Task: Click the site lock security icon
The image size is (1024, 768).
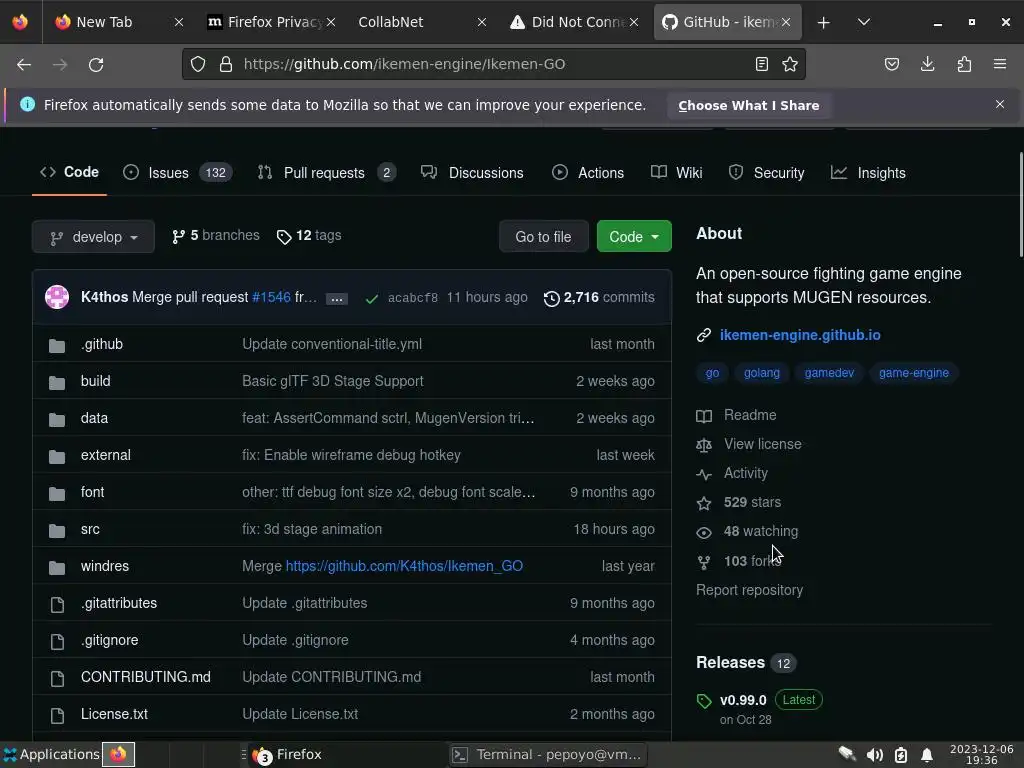Action: coord(226,64)
